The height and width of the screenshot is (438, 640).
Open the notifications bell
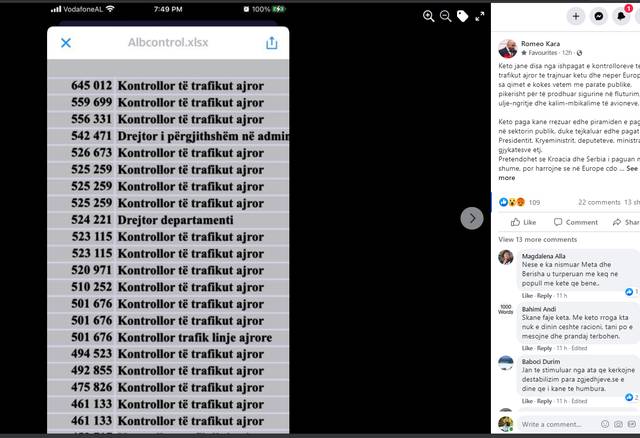pos(621,16)
